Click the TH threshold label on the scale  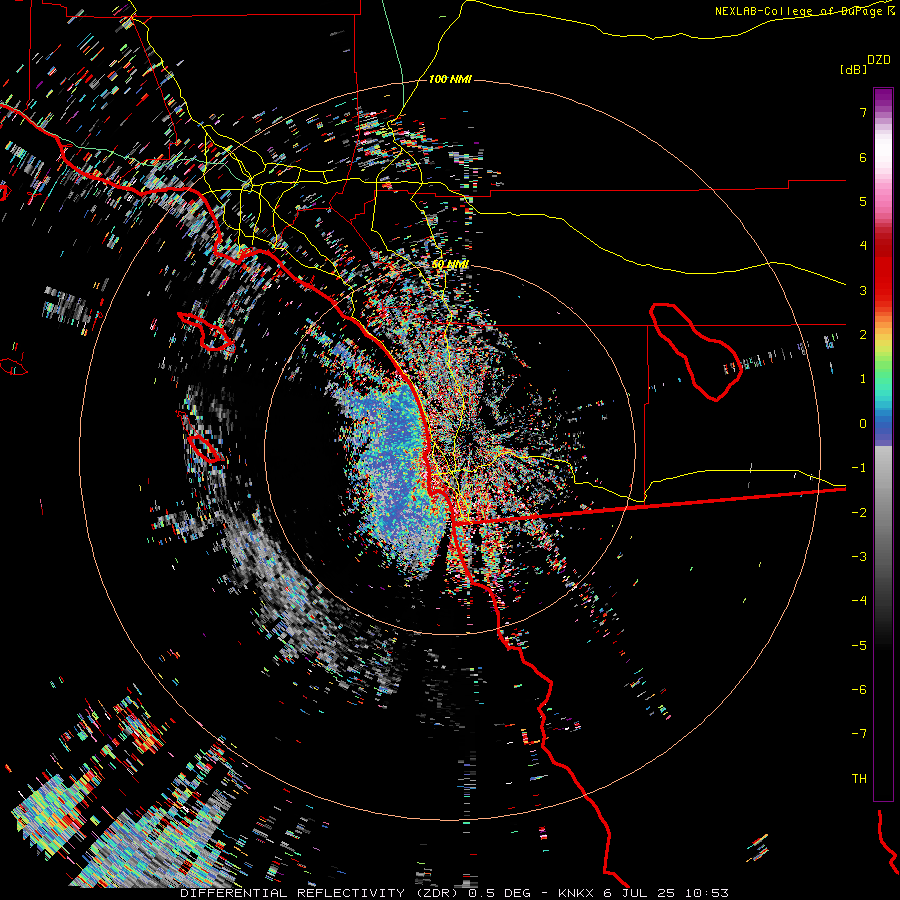(859, 779)
